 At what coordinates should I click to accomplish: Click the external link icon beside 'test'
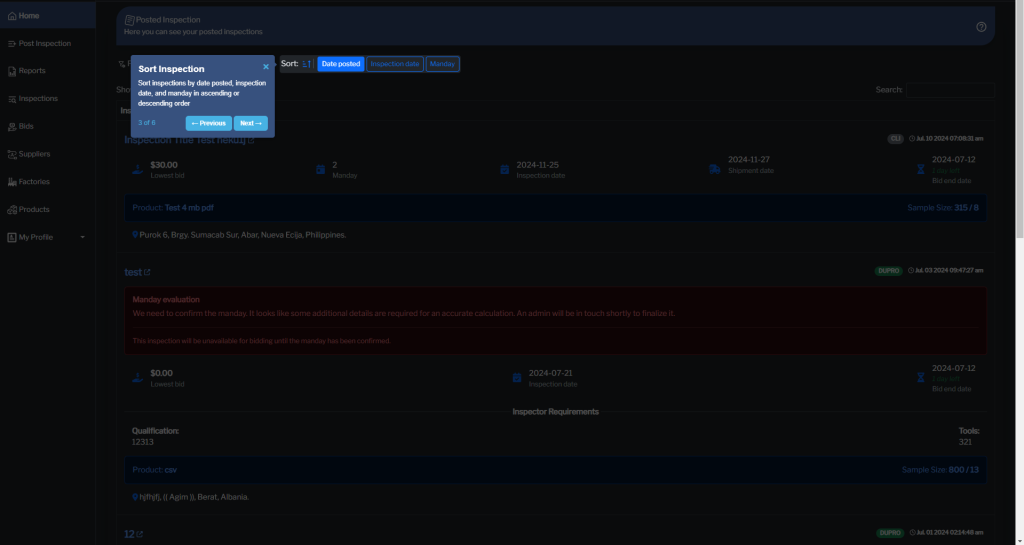[147, 272]
